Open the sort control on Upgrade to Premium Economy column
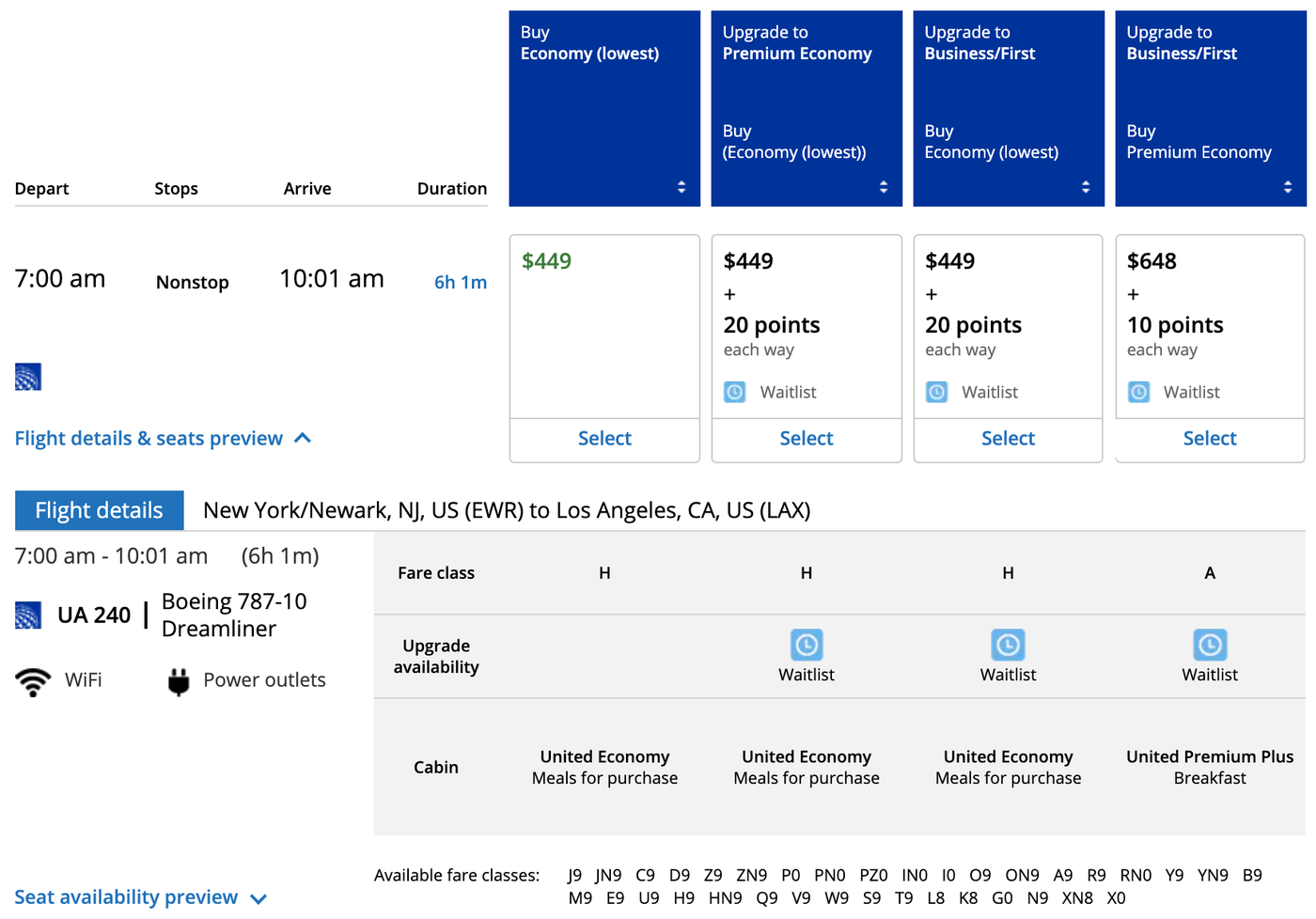 coord(884,187)
